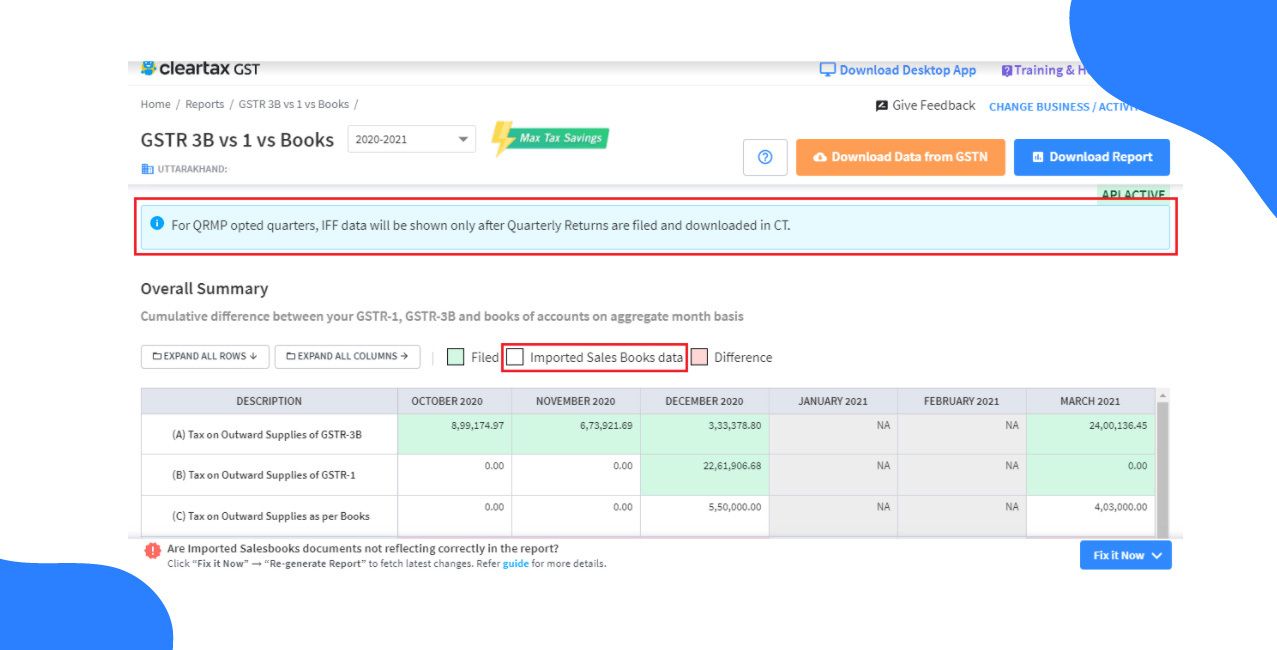
Task: Click the info icon in the QRMP banner
Action: pyautogui.click(x=157, y=226)
